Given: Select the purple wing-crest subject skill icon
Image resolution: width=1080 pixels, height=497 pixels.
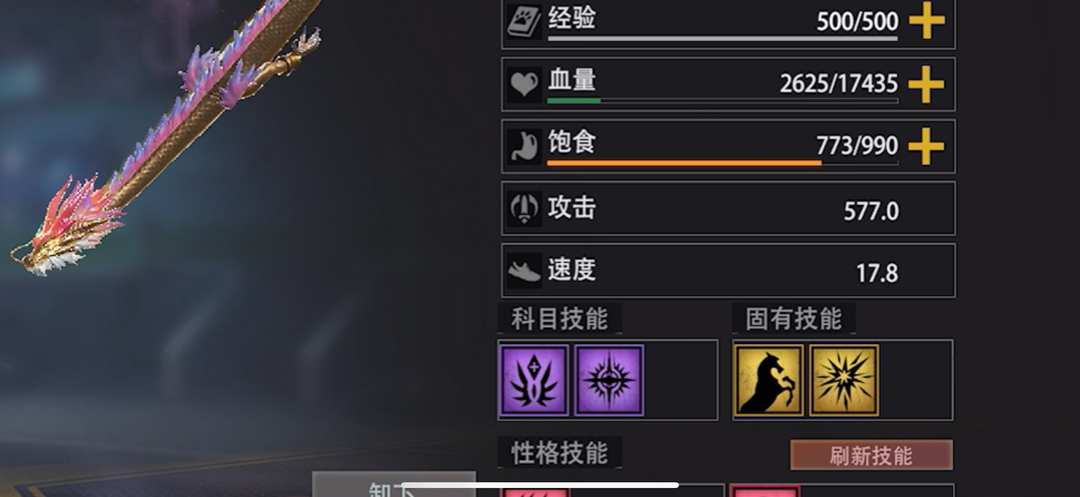Looking at the screenshot, I should pyautogui.click(x=534, y=380).
